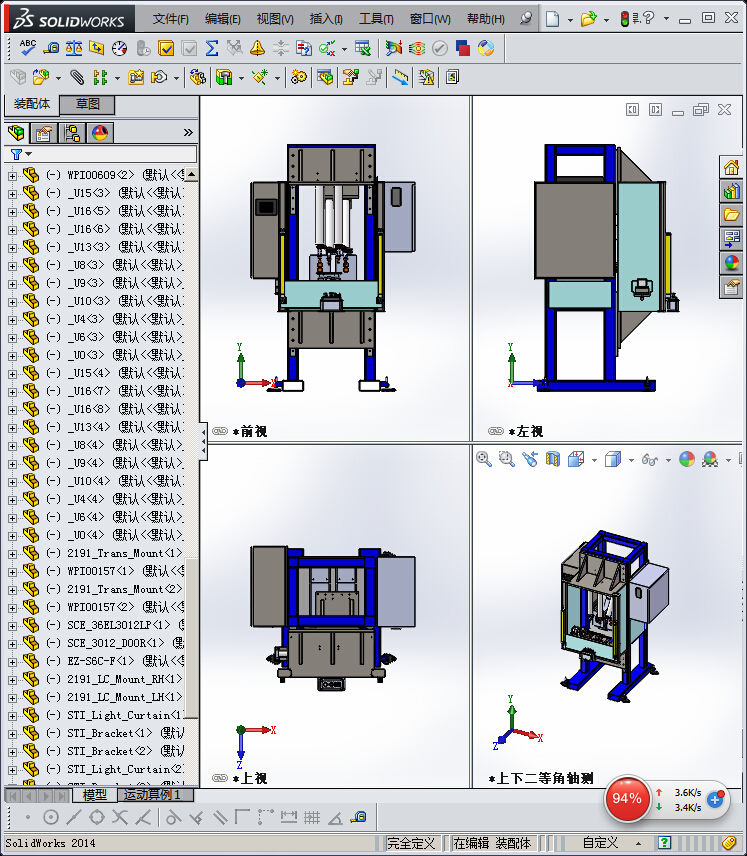Expand the toolbar chevron above tree
The width and height of the screenshot is (747, 856).
click(188, 133)
